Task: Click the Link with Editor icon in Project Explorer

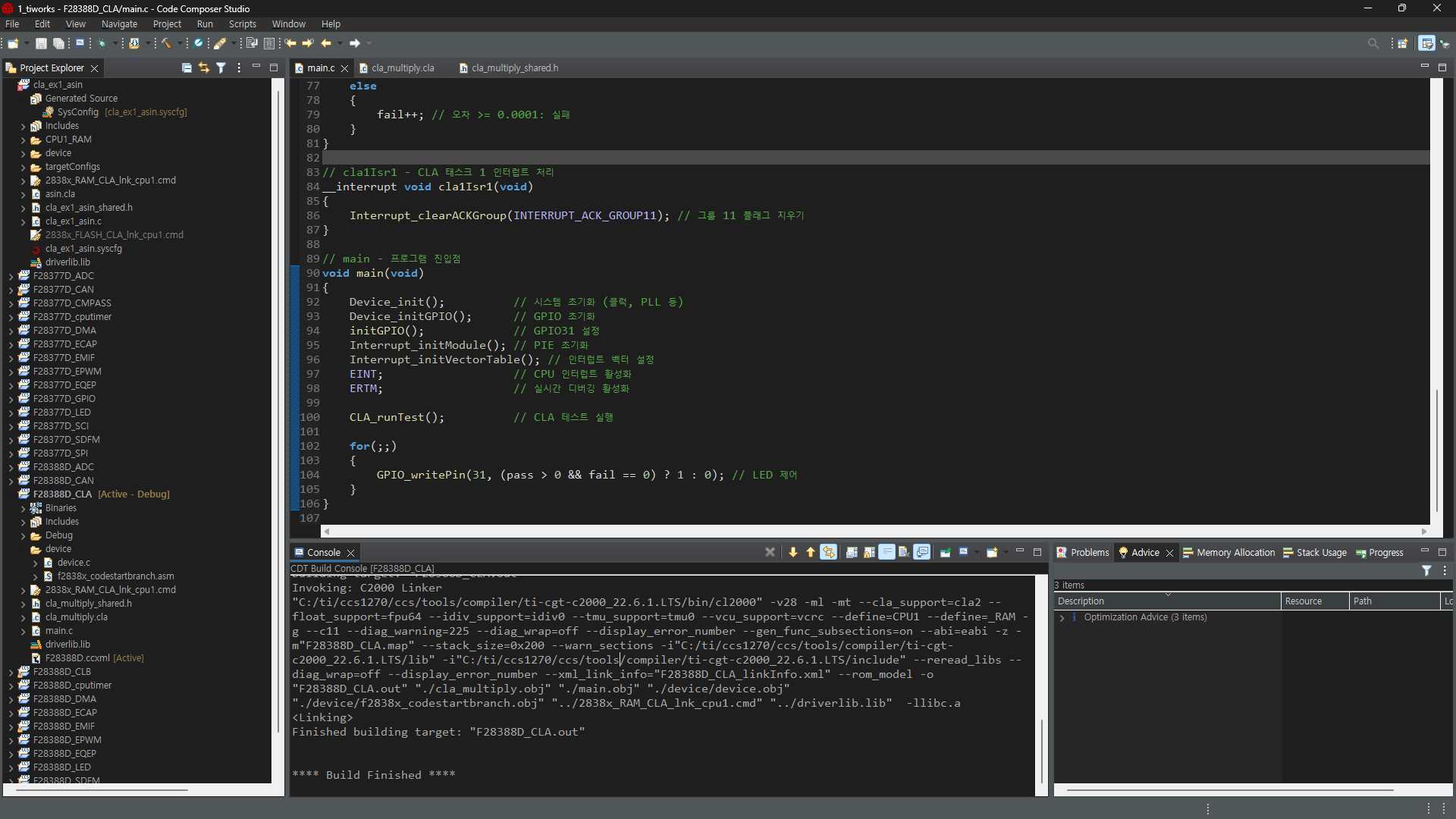Action: click(203, 67)
